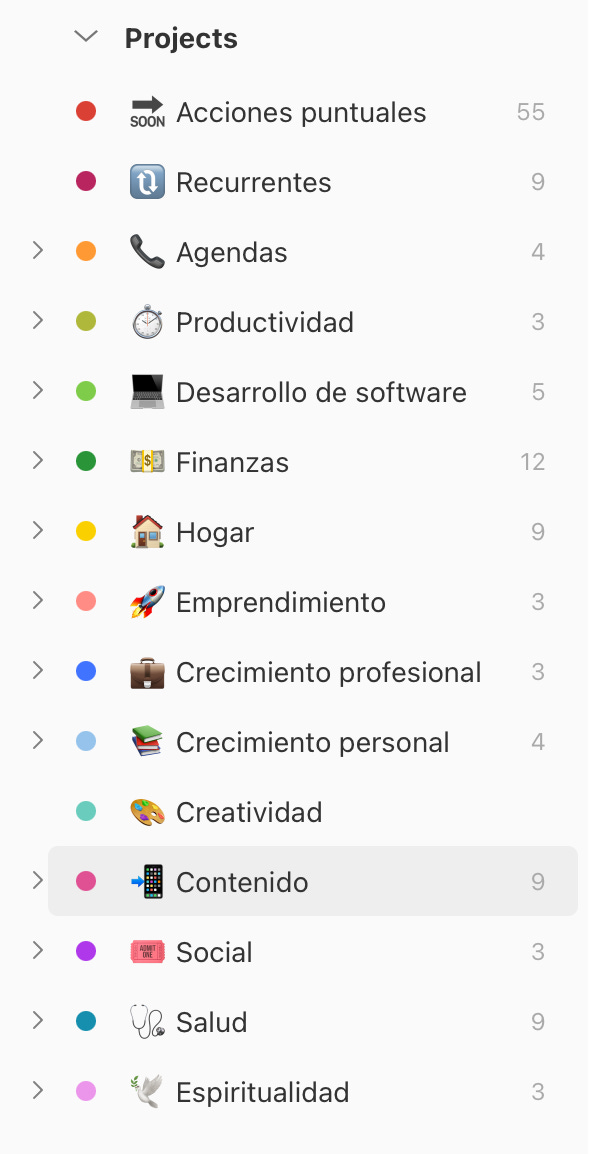Select the briefcase icon for Crecimiento profesional

point(148,672)
